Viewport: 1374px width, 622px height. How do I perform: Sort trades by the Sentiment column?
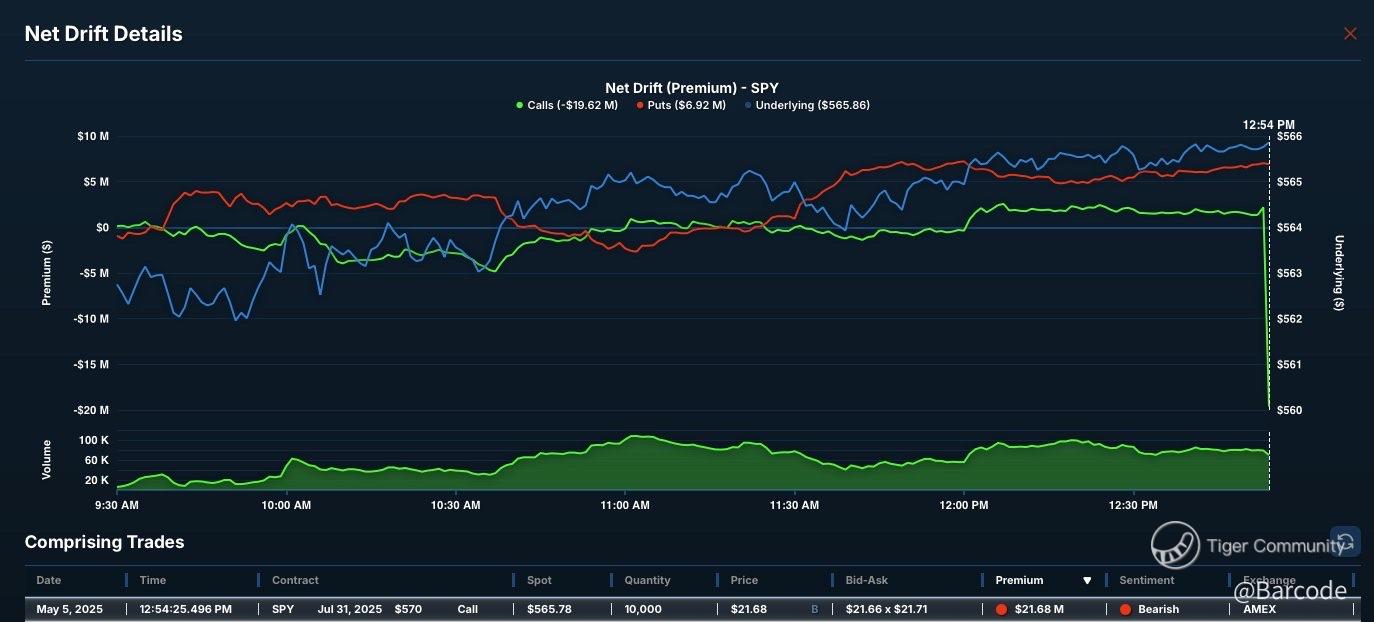(1147, 580)
